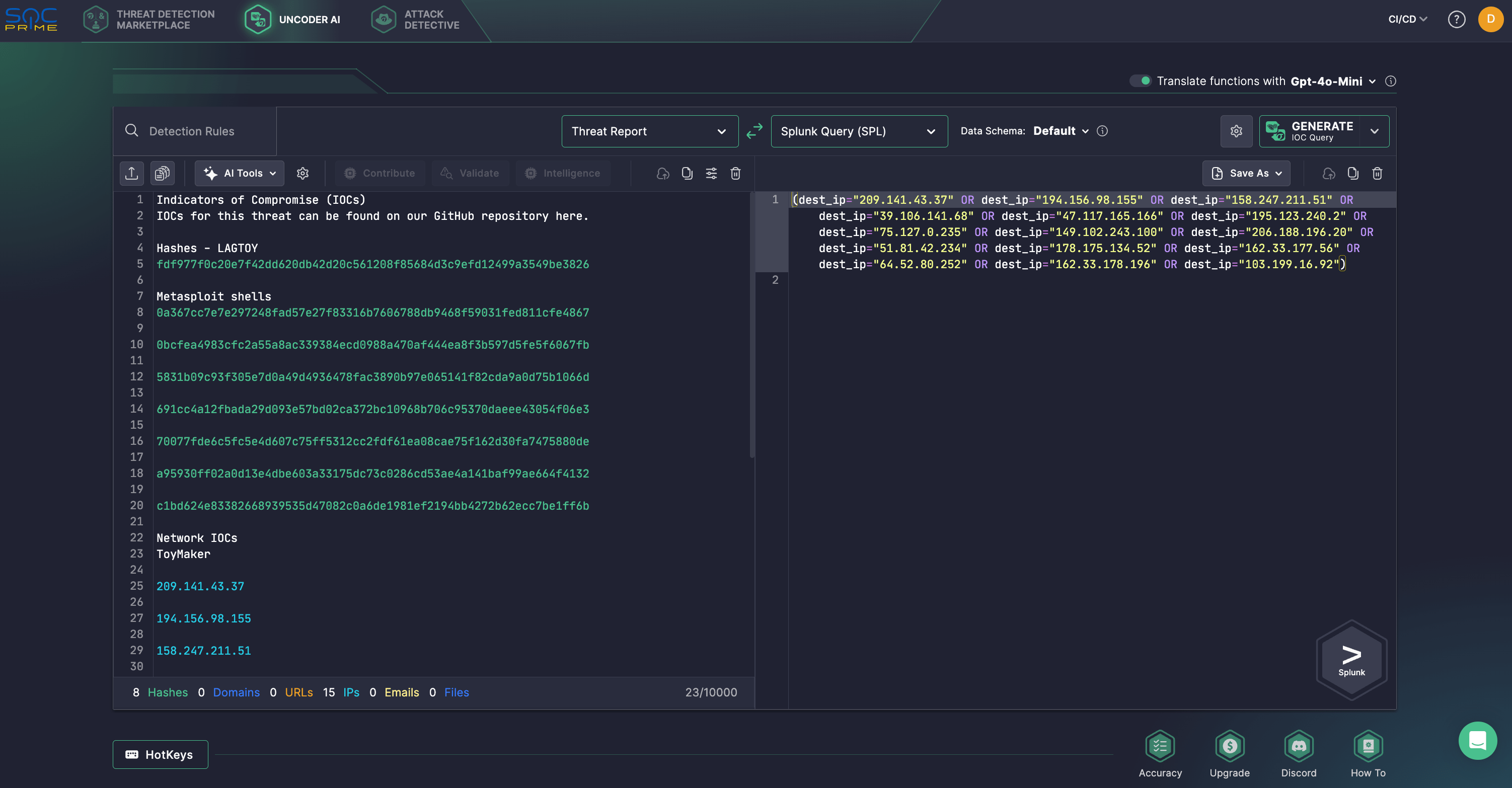The width and height of the screenshot is (1512, 788).
Task: Click the Accuracy hexagon icon
Action: pyautogui.click(x=1160, y=746)
